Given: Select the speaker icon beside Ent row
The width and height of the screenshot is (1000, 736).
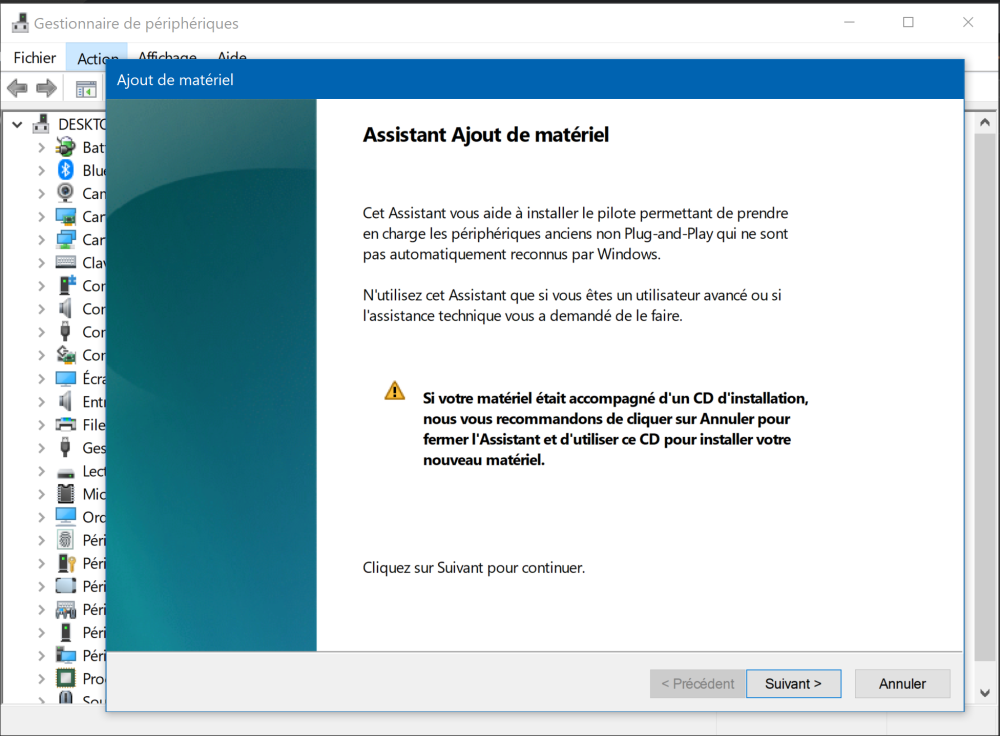Looking at the screenshot, I should click(65, 401).
